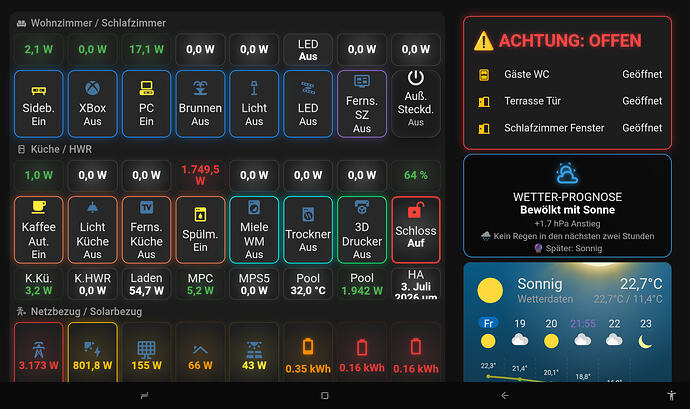Image resolution: width=690 pixels, height=409 pixels.
Task: Open the HA 3. Juli tile
Action: coord(416,284)
